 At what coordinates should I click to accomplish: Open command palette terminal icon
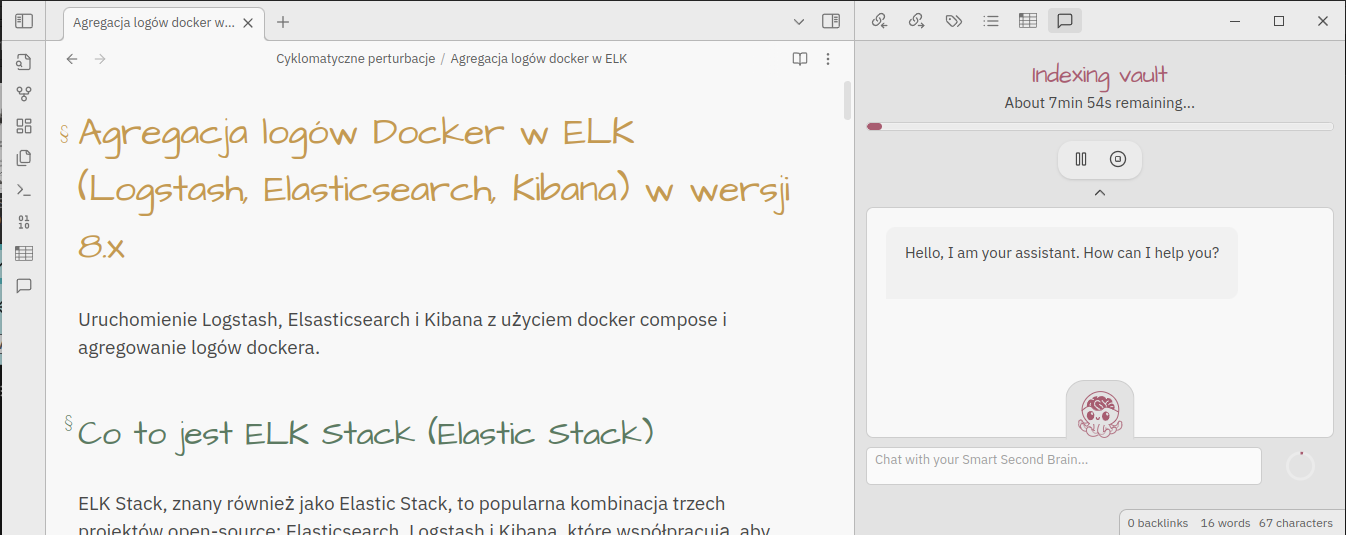(24, 190)
